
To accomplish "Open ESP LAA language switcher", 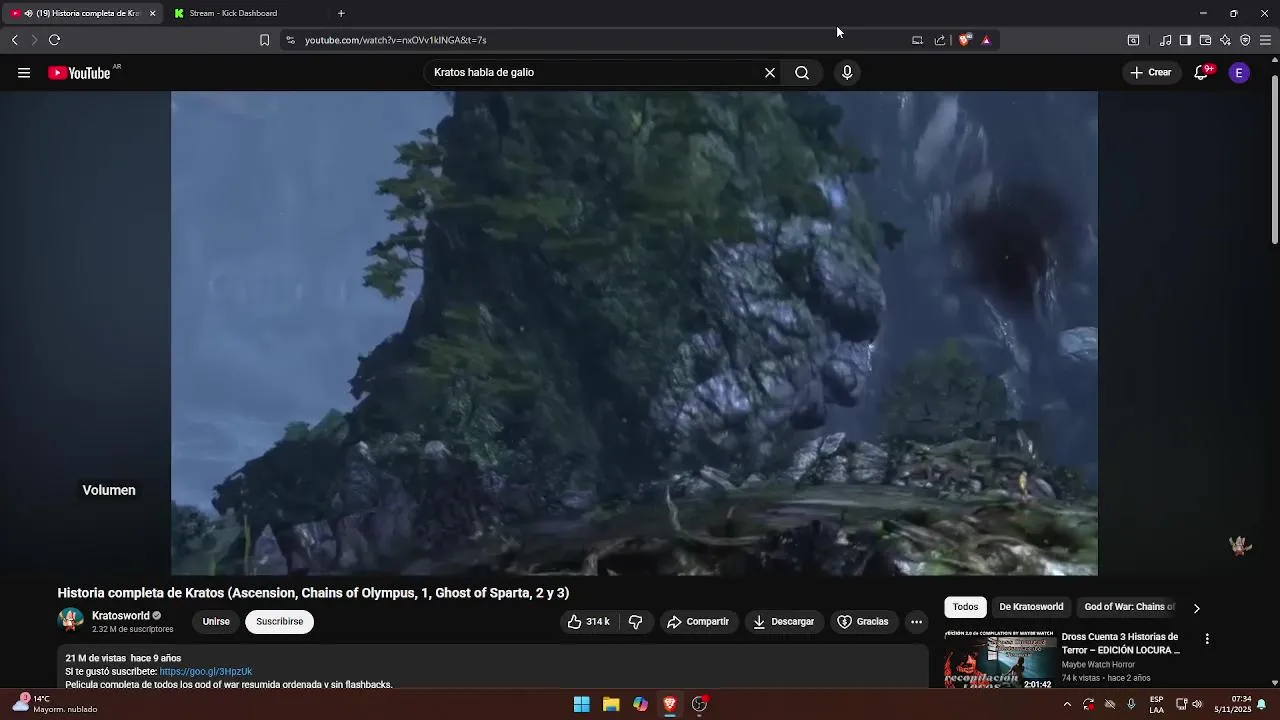I will 1156,704.
